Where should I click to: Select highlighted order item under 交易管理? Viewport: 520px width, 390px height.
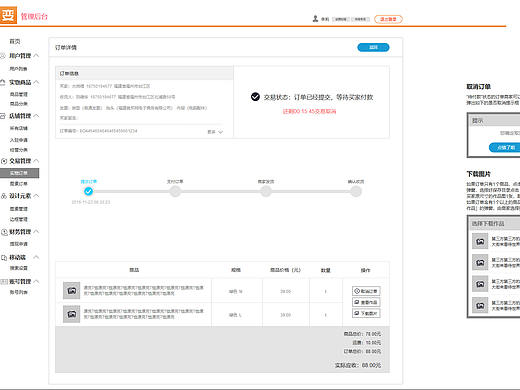tap(19, 173)
